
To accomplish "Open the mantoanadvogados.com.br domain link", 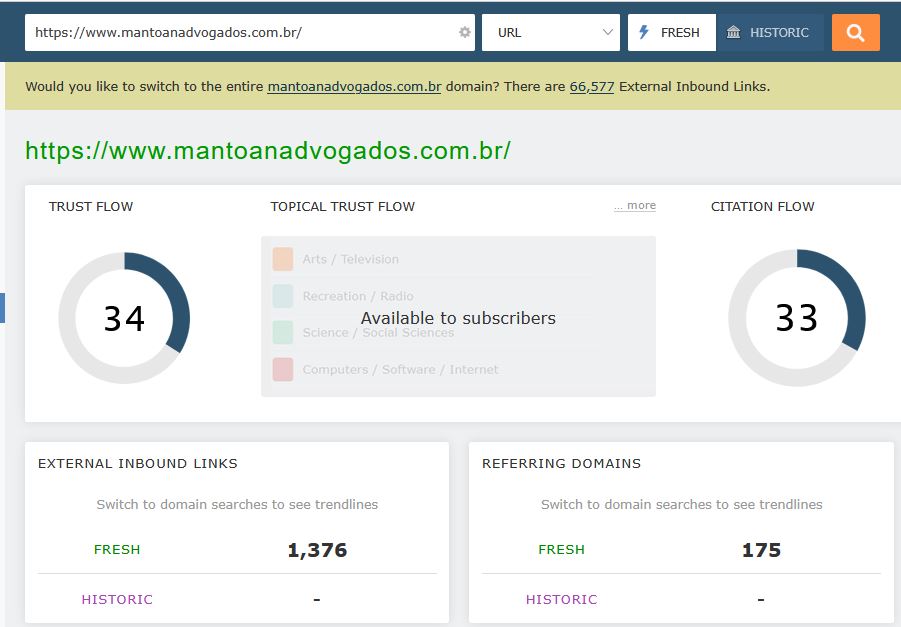I will pos(354,87).
